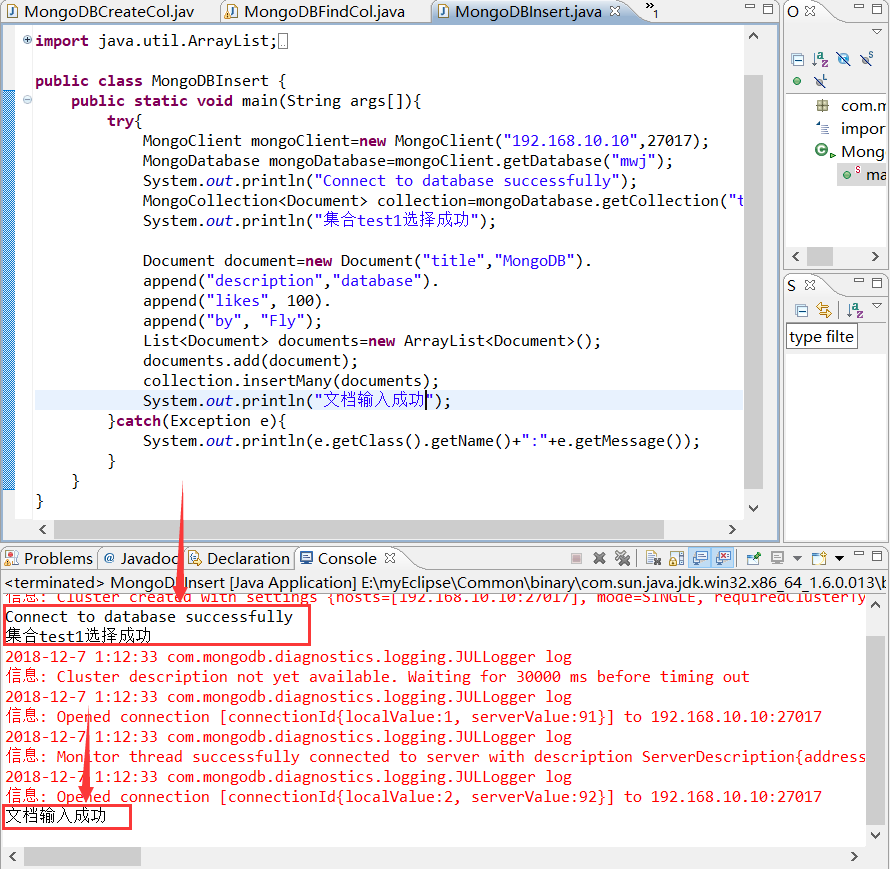Click Remove All Terminated Launches icon
This screenshot has width=890, height=869.
[620, 560]
